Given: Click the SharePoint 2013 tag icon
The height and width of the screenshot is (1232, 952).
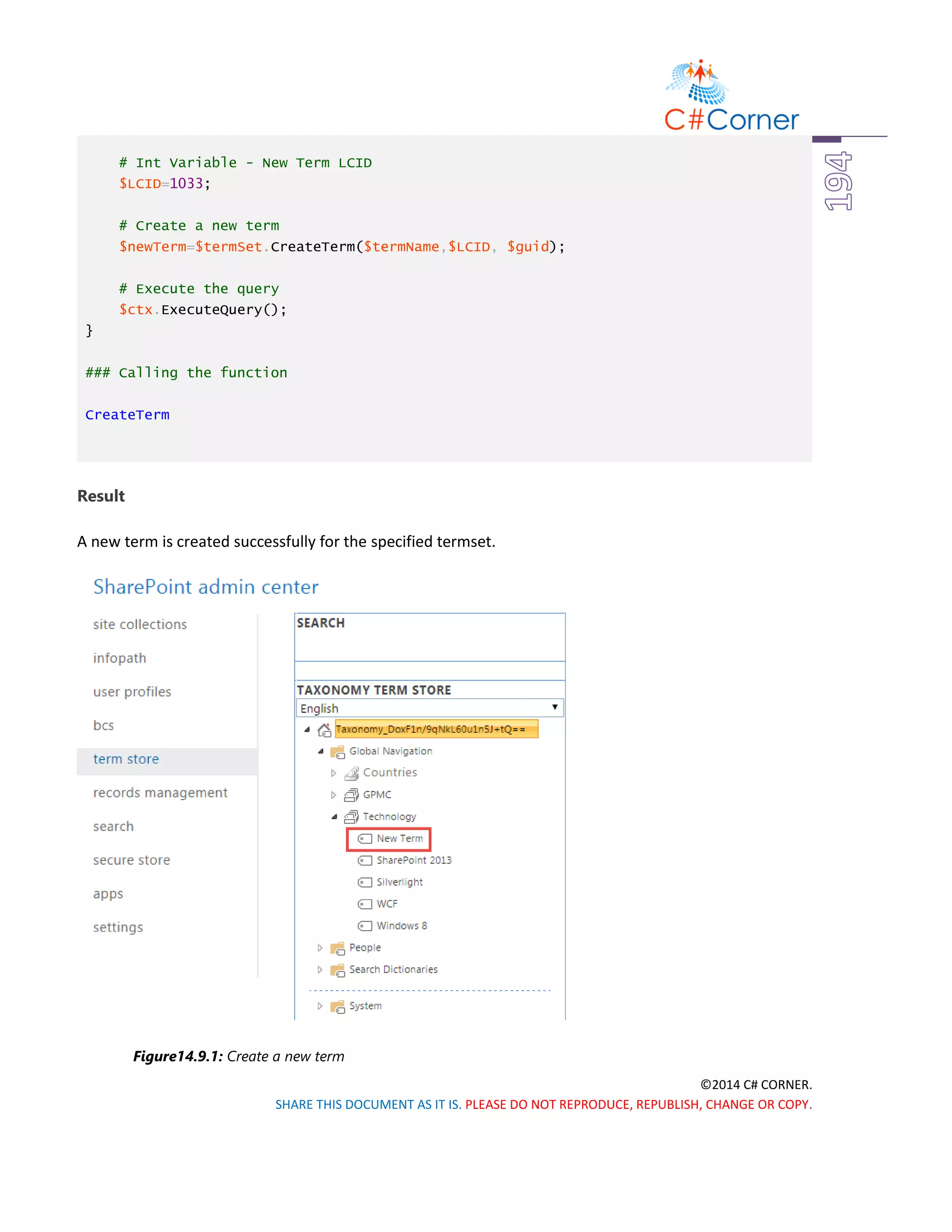Looking at the screenshot, I should point(365,861).
